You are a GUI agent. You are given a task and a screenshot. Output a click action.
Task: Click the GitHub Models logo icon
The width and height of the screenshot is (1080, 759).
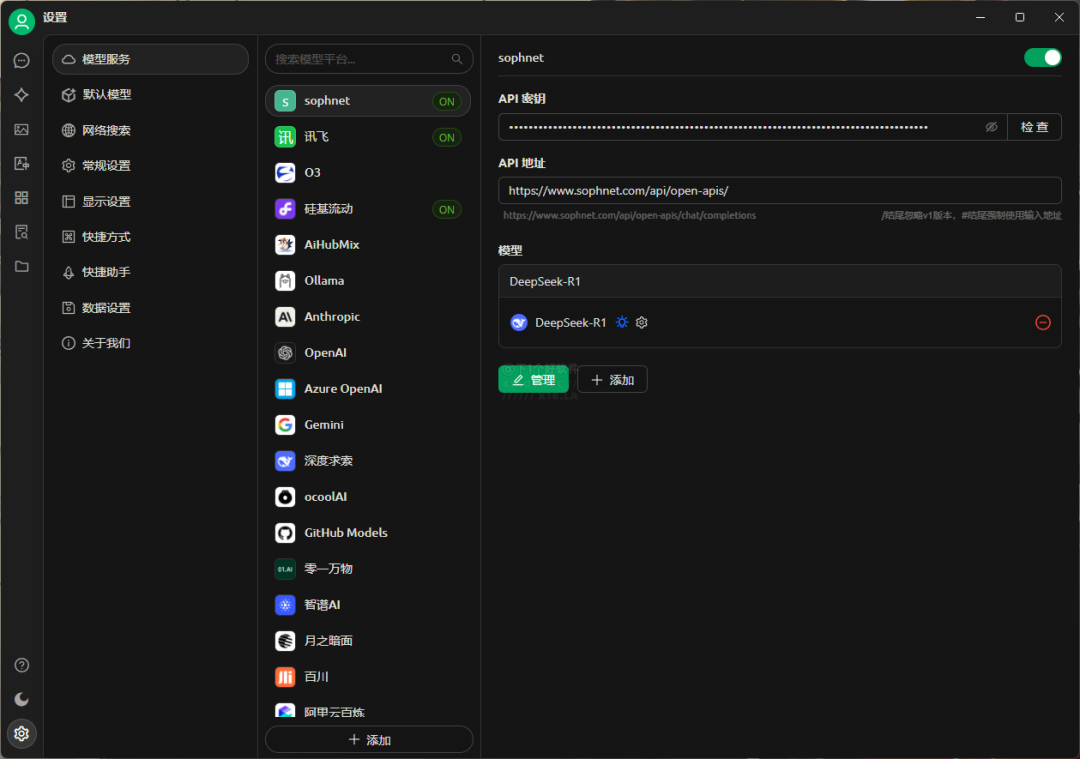(x=285, y=533)
